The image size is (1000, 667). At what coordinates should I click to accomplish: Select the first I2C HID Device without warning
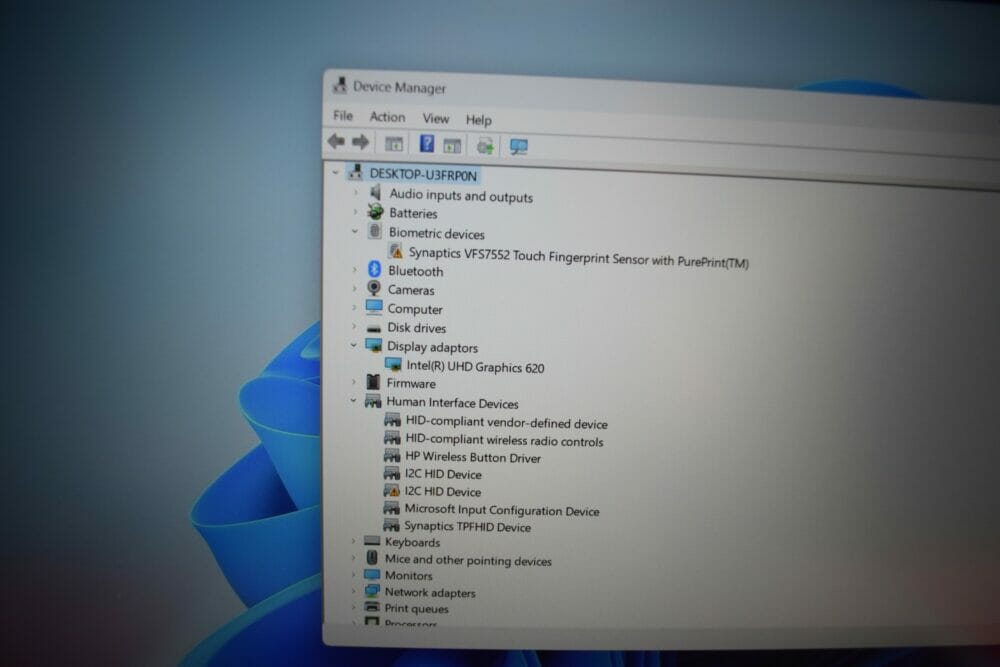(x=443, y=474)
